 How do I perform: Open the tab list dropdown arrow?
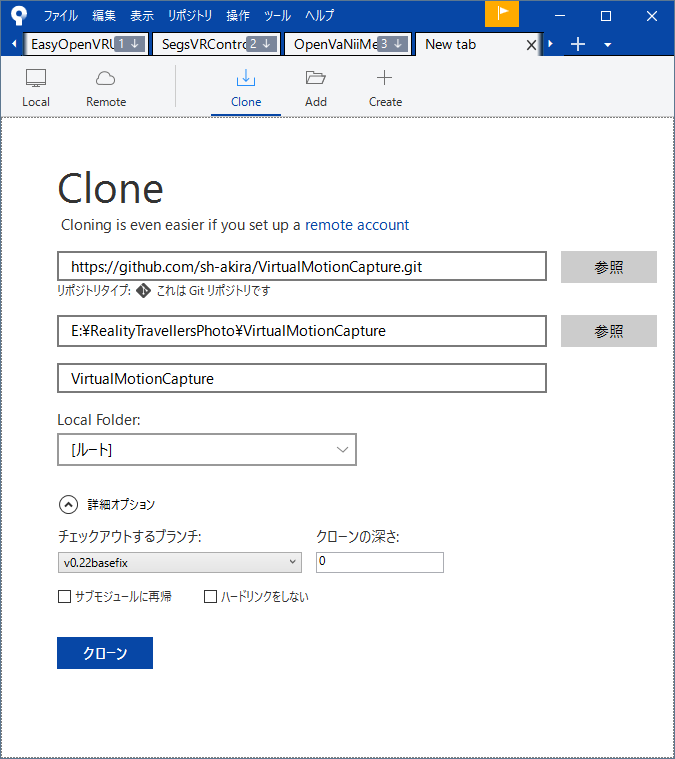click(x=607, y=45)
